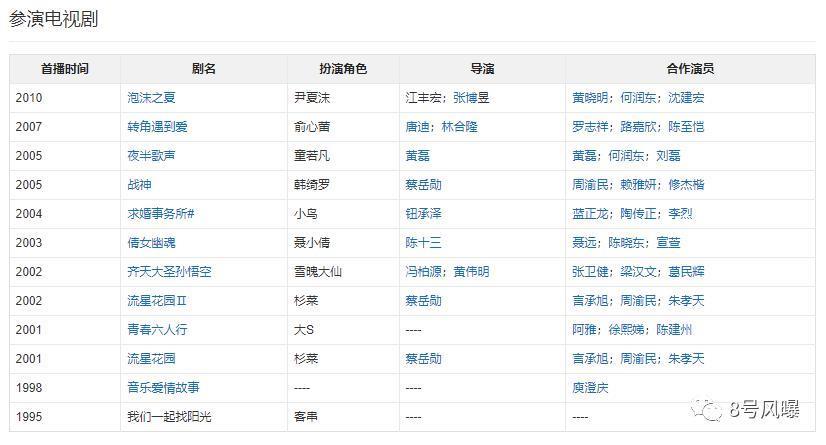
Task: Click co-star 沈建宏 link
Action: 686,97
